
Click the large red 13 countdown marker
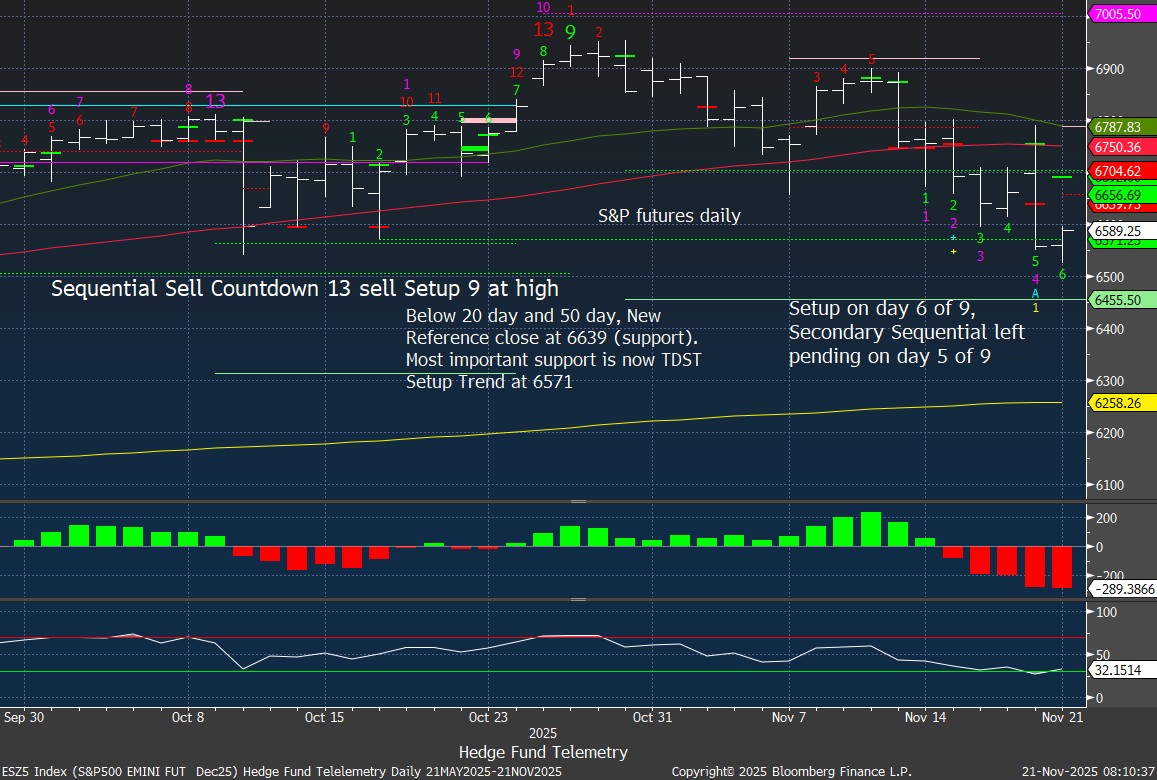[543, 30]
